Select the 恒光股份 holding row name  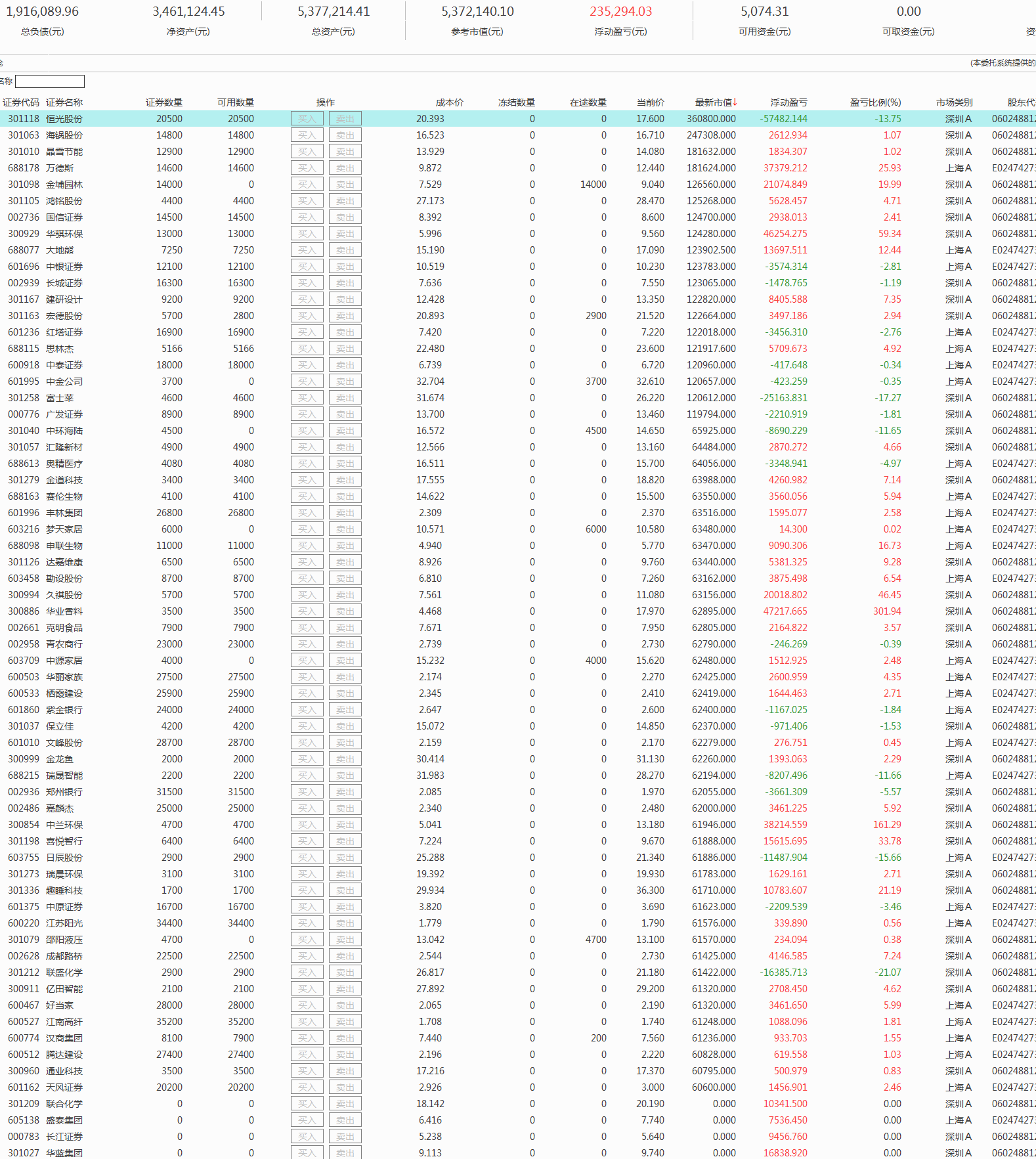tap(64, 119)
